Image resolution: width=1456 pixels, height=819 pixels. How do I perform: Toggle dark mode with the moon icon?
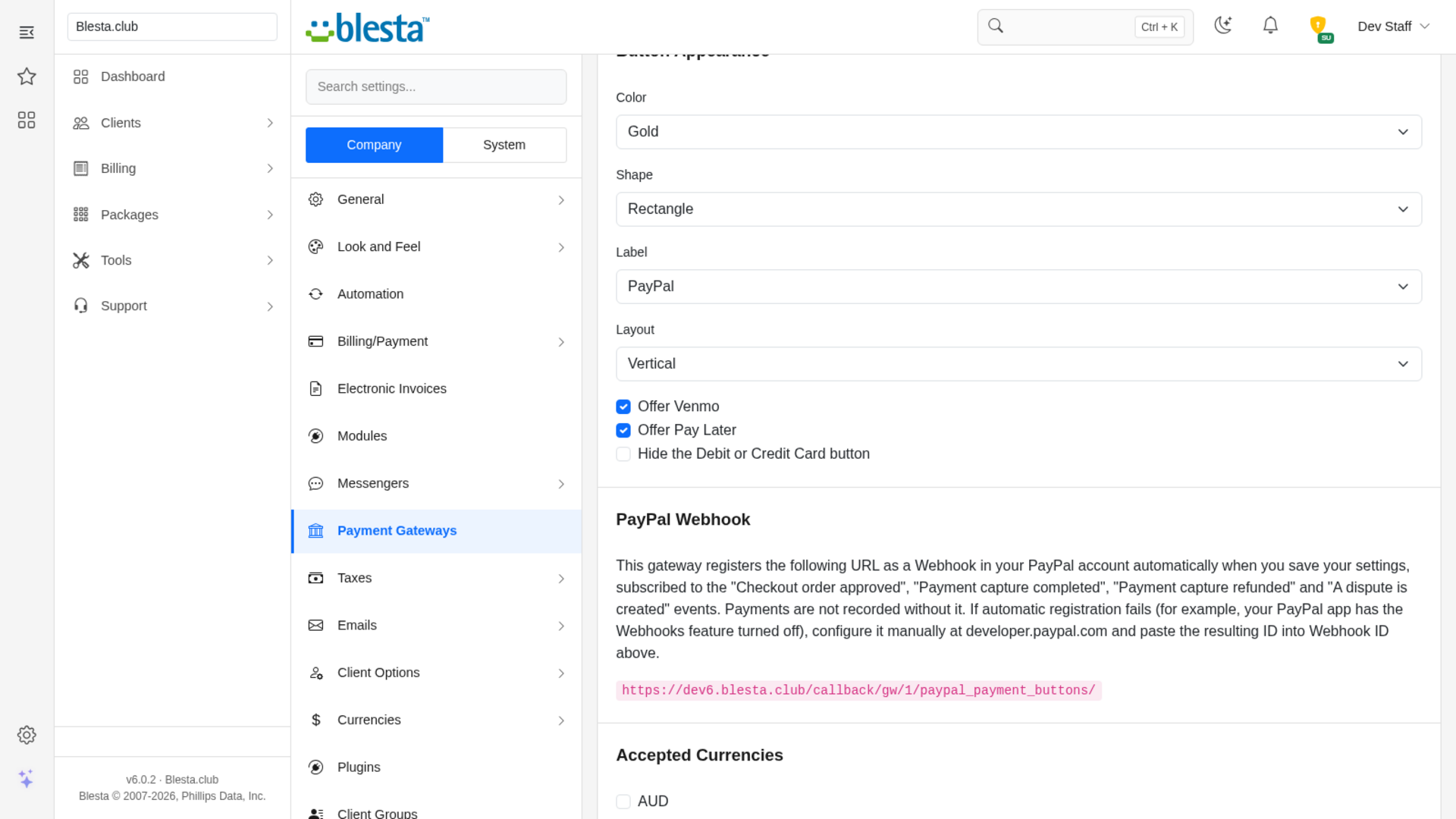pyautogui.click(x=1222, y=26)
